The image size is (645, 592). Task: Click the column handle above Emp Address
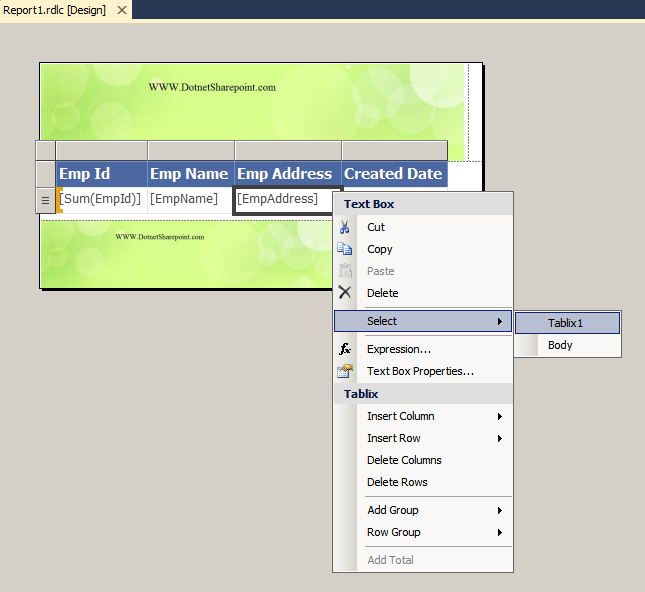pyautogui.click(x=288, y=150)
